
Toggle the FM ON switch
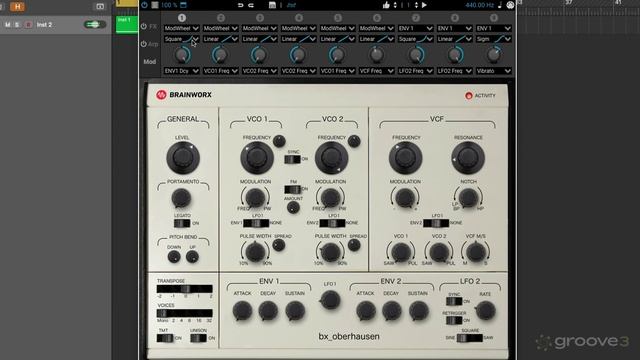pos(292,189)
